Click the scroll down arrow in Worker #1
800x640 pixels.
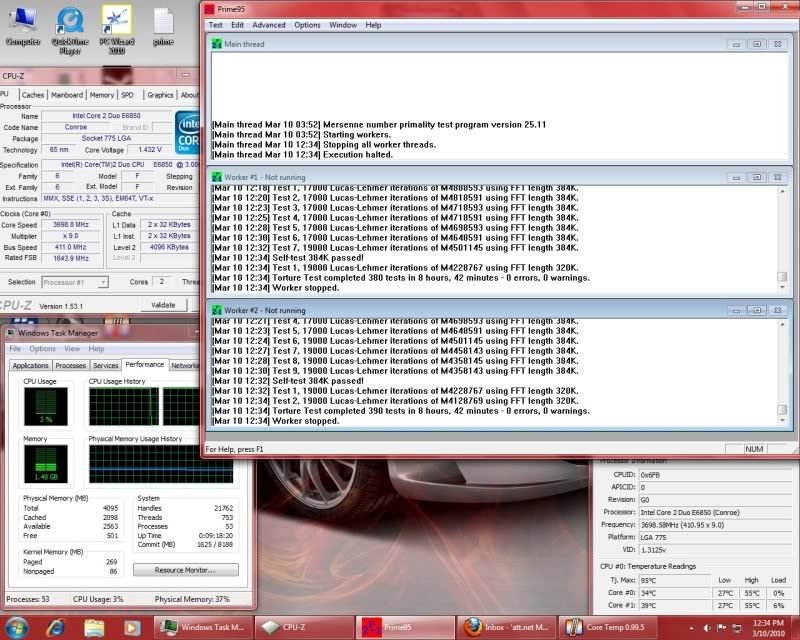coord(782,287)
